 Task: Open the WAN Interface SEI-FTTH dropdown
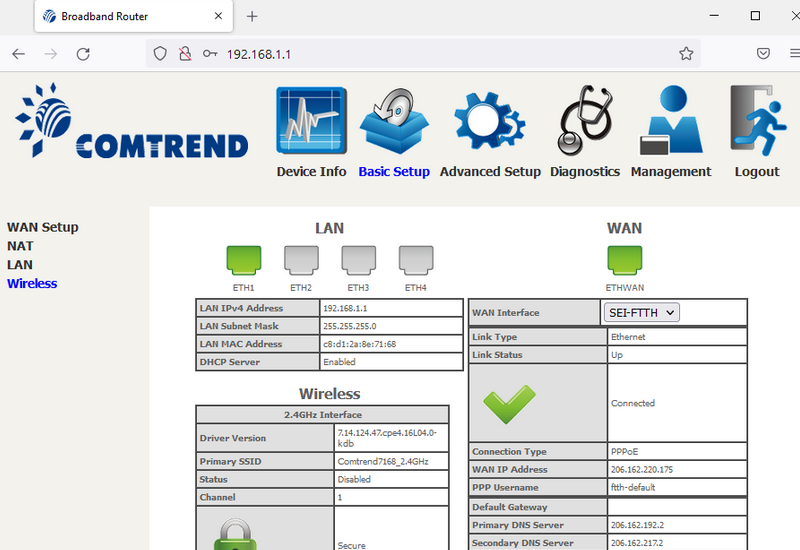(x=642, y=313)
